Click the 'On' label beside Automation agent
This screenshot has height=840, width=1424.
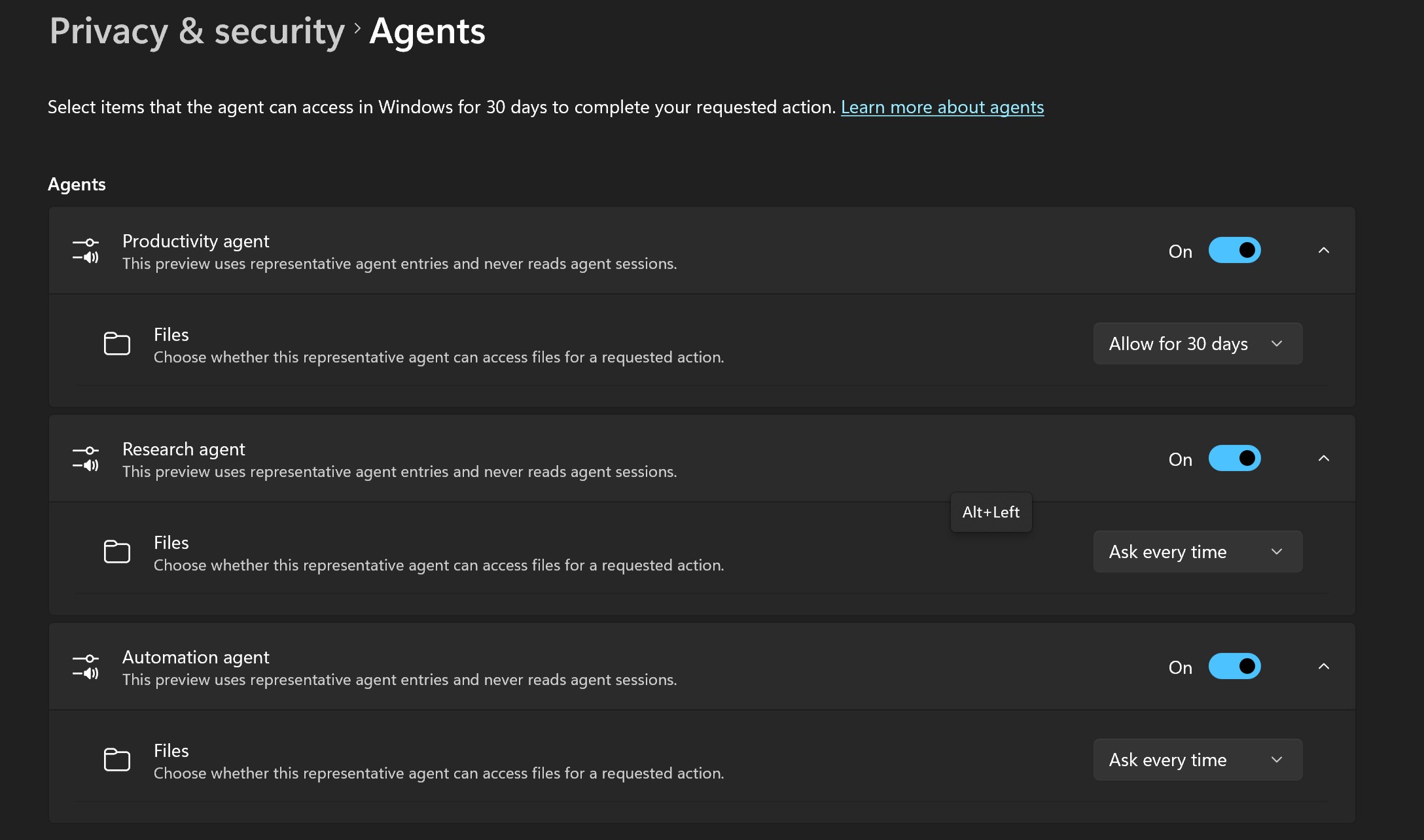[x=1181, y=668]
